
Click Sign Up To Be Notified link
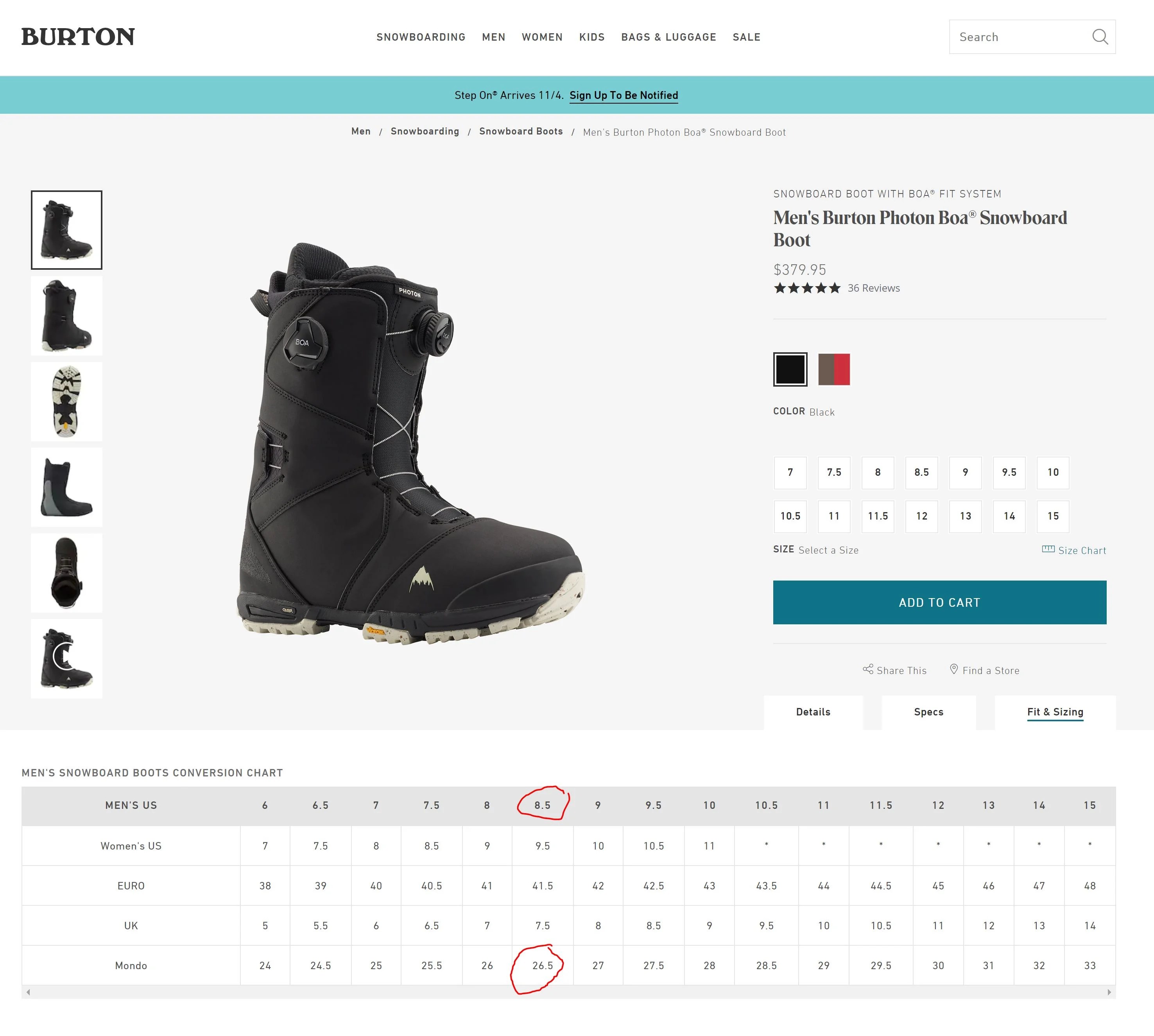click(624, 95)
